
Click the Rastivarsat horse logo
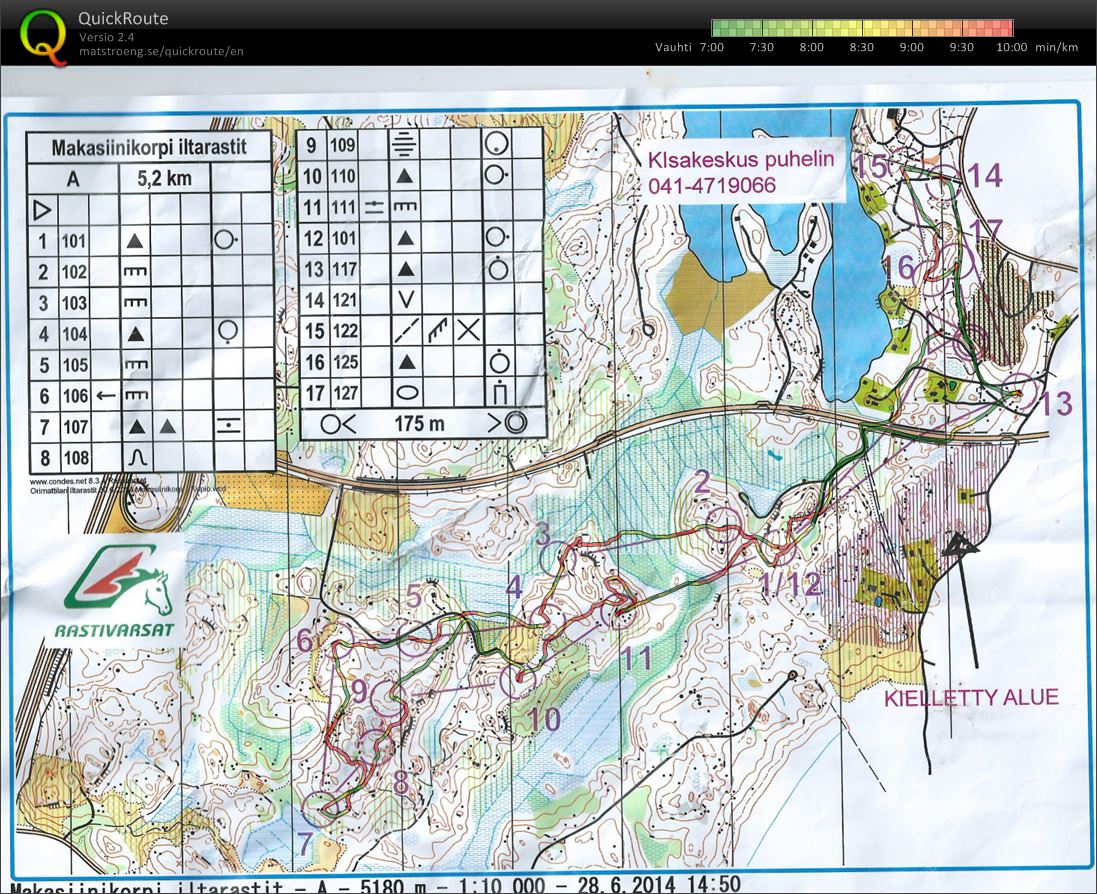(x=117, y=592)
